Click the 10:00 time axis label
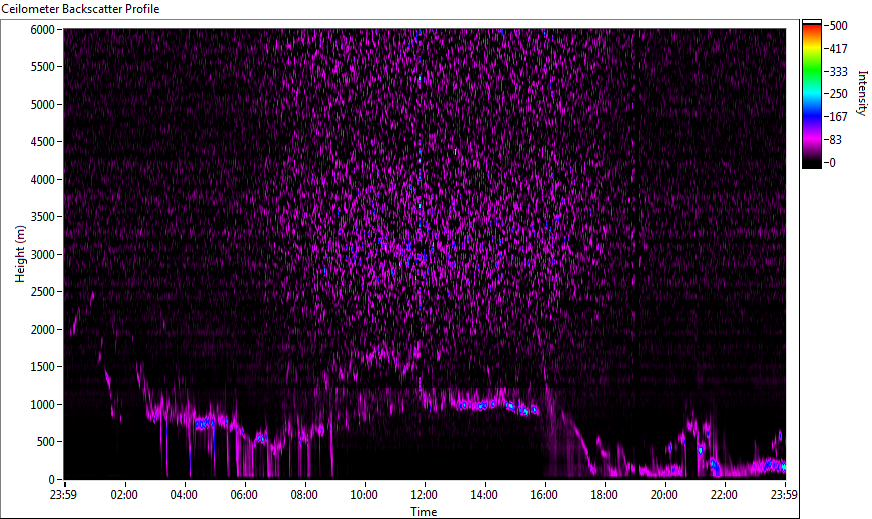 (364, 495)
